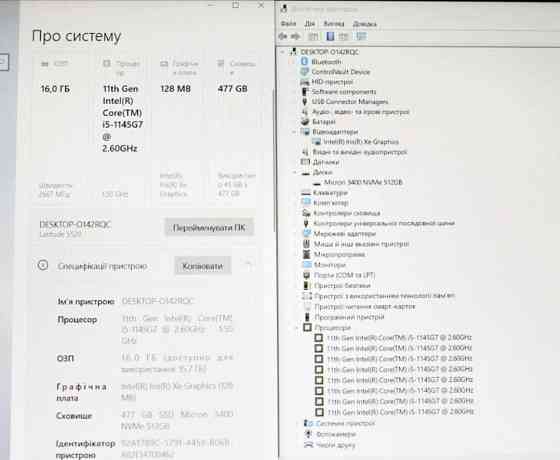The image size is (560, 460).
Task: Select Контролери універсальної послідовної шини item
Action: [384, 223]
